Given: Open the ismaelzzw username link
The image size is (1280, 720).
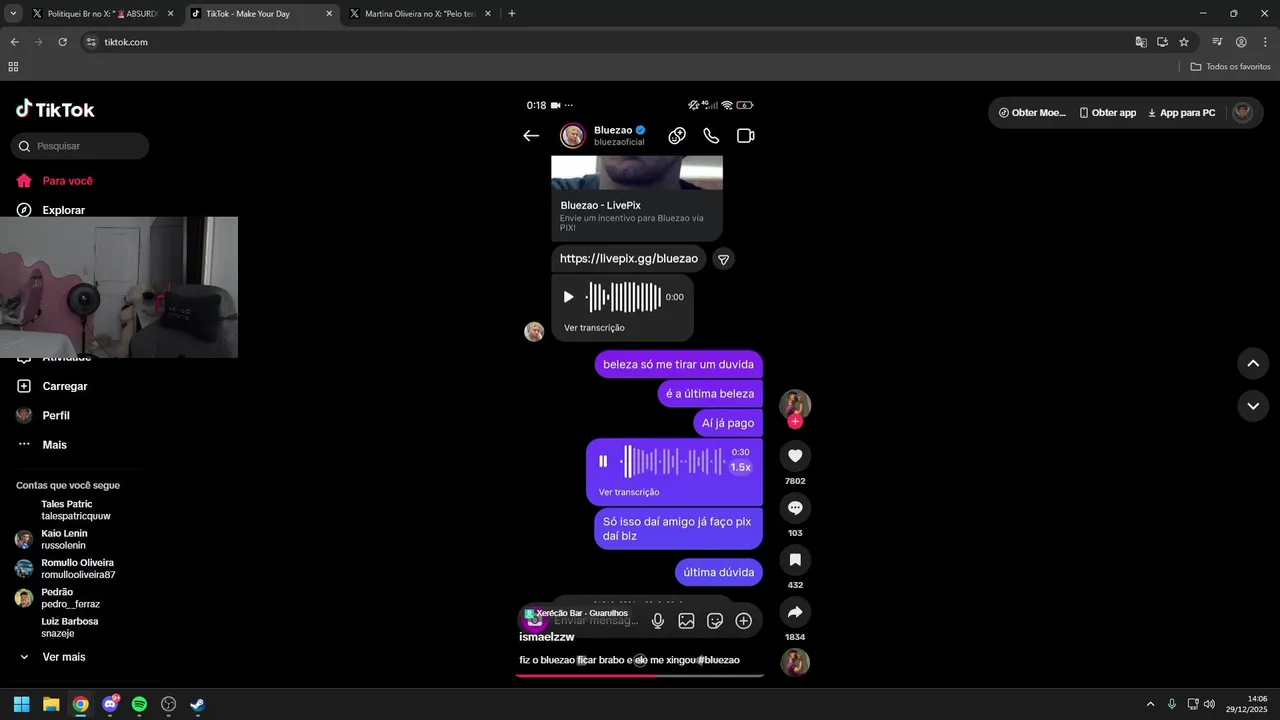Looking at the screenshot, I should [x=546, y=637].
